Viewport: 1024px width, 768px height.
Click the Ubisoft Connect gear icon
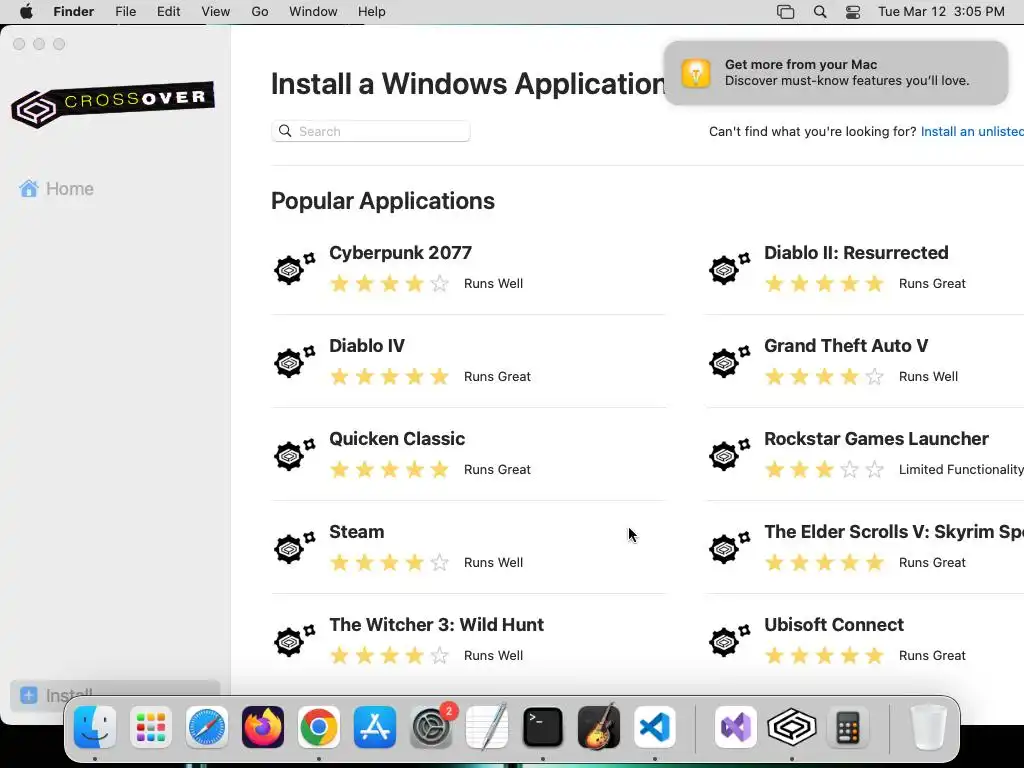729,640
